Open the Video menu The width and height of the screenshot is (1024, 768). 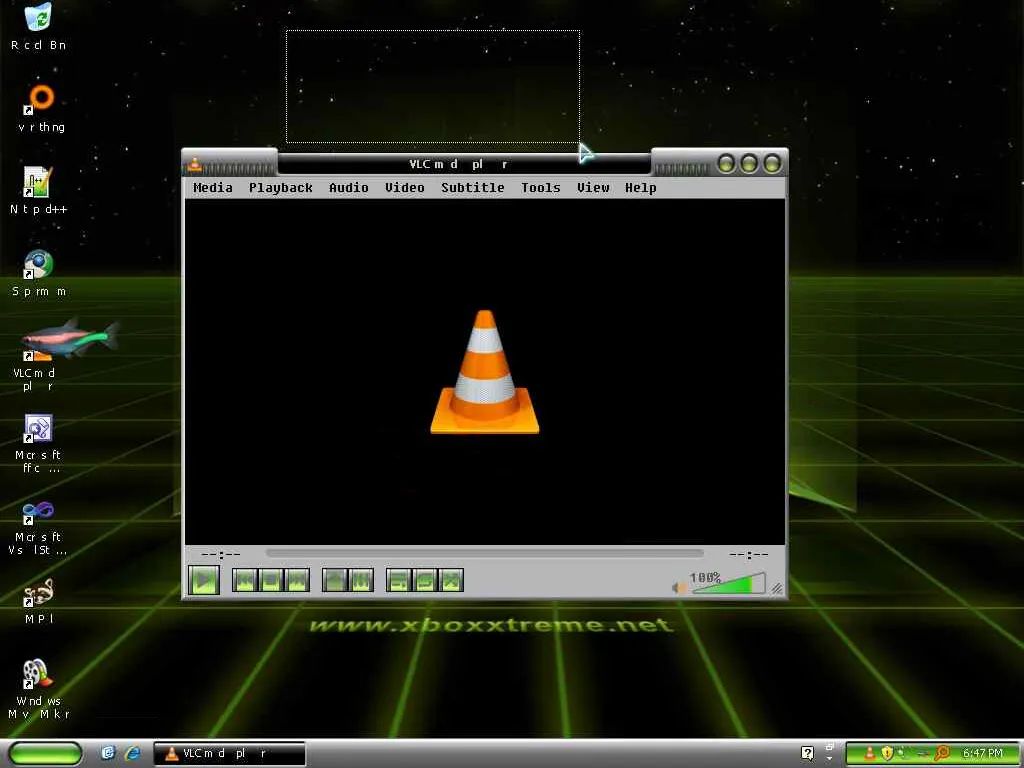(x=405, y=187)
